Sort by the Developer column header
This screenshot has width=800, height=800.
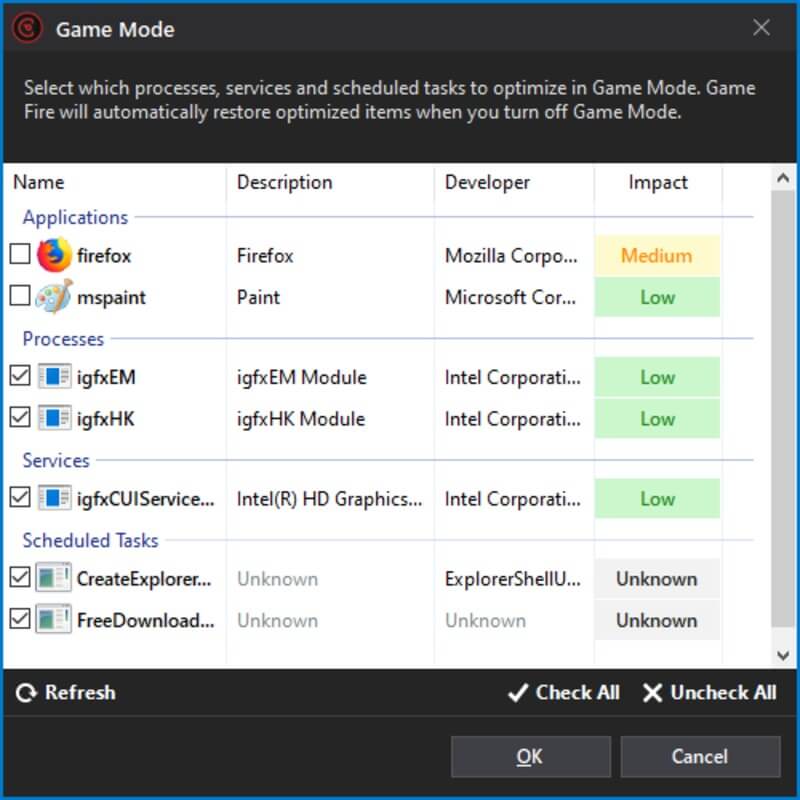pos(487,182)
